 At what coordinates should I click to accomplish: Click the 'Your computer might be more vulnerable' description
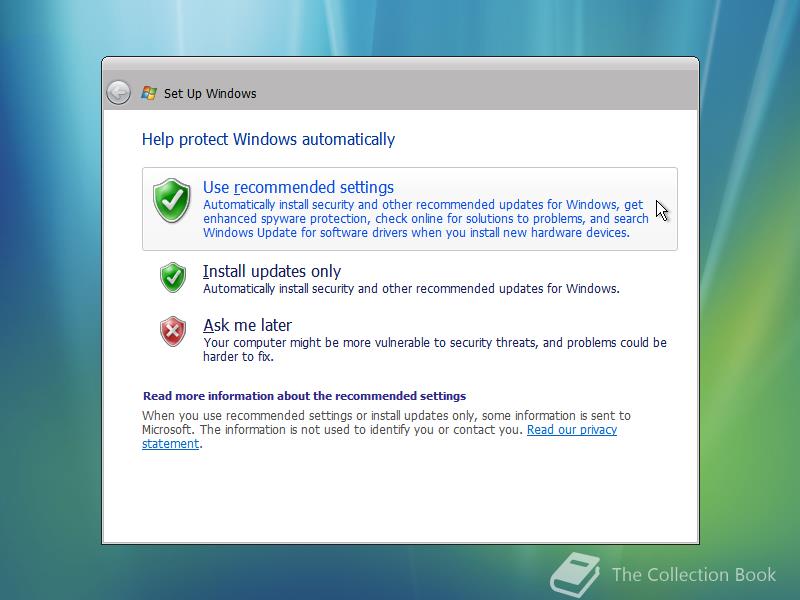click(x=435, y=349)
